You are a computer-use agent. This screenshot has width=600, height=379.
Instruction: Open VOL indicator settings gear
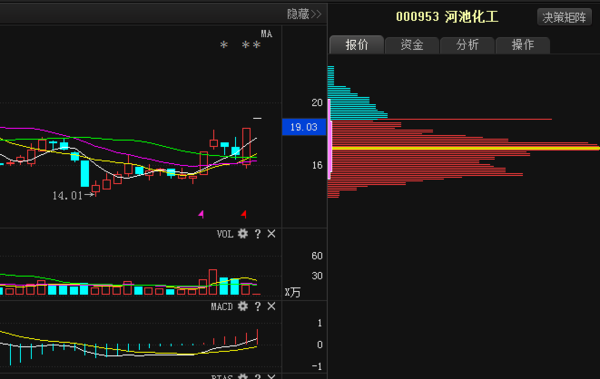[x=243, y=234]
